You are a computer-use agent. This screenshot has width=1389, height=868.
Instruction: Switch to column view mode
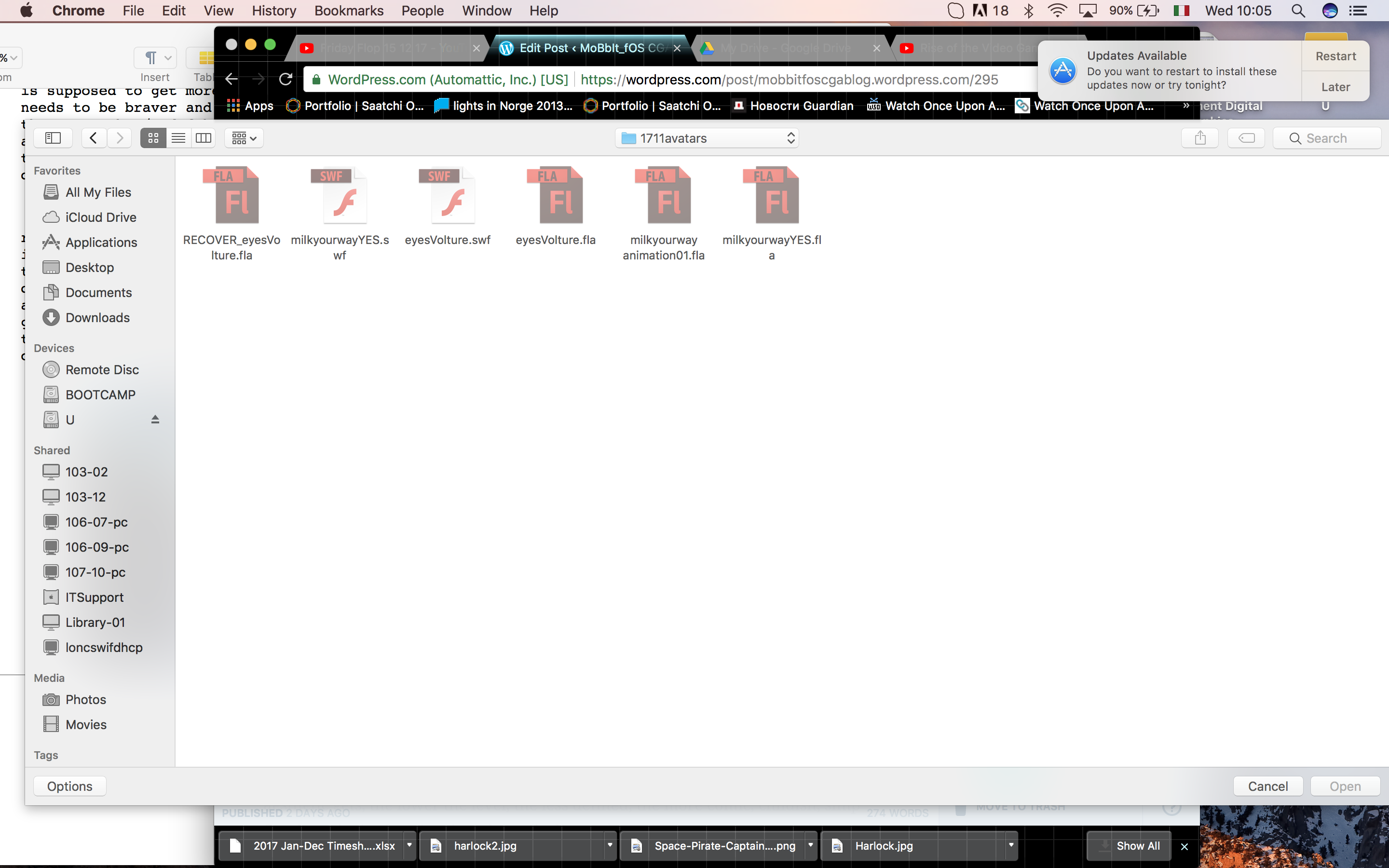(204, 138)
